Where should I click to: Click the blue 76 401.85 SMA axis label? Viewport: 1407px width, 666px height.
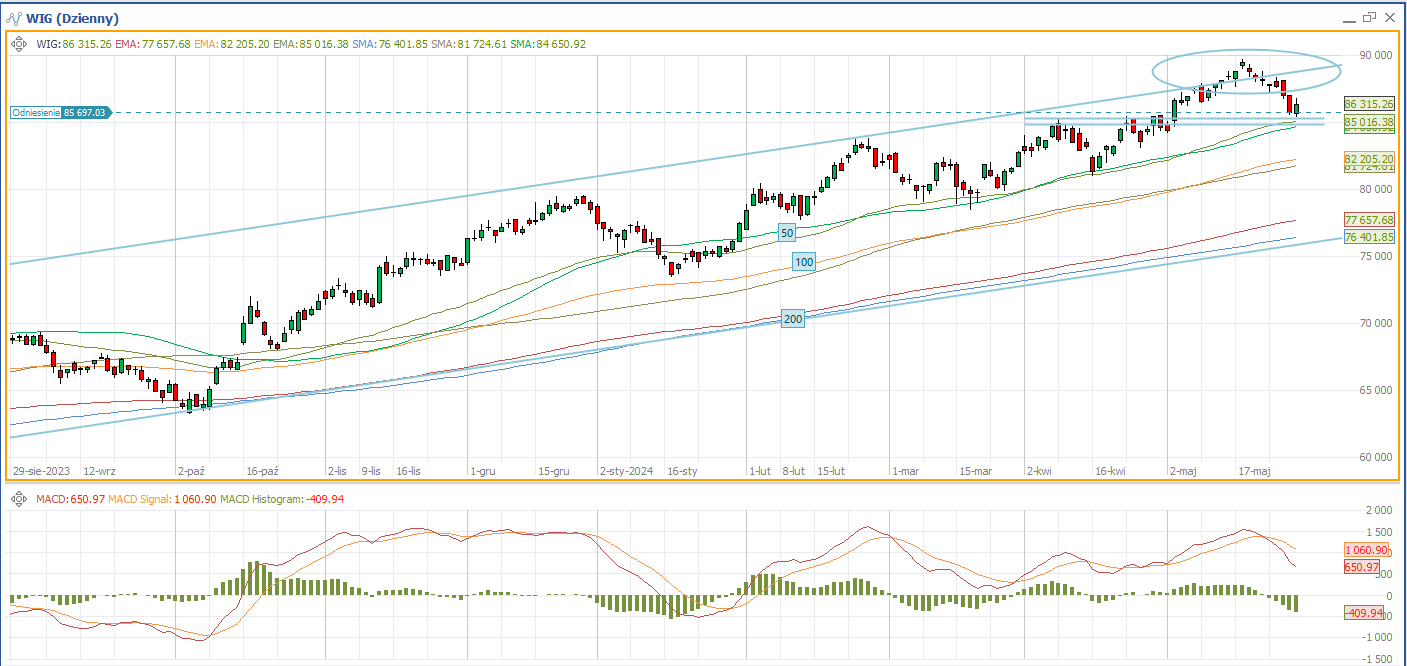(1369, 237)
